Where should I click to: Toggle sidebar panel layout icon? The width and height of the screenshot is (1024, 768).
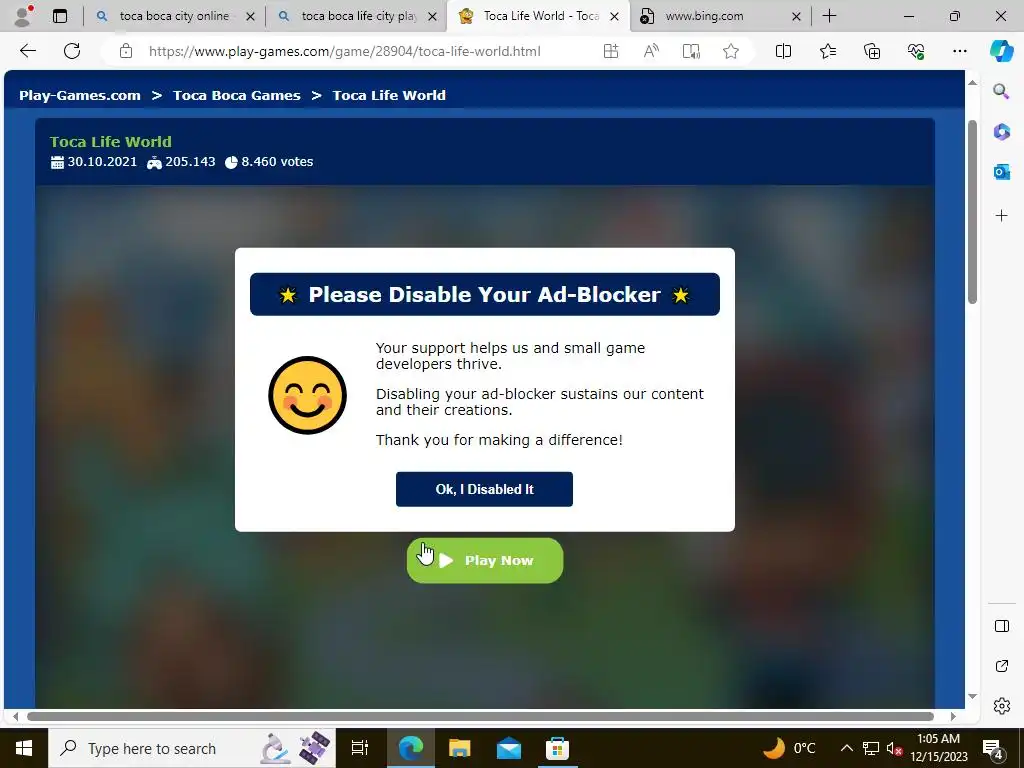[1001, 626]
